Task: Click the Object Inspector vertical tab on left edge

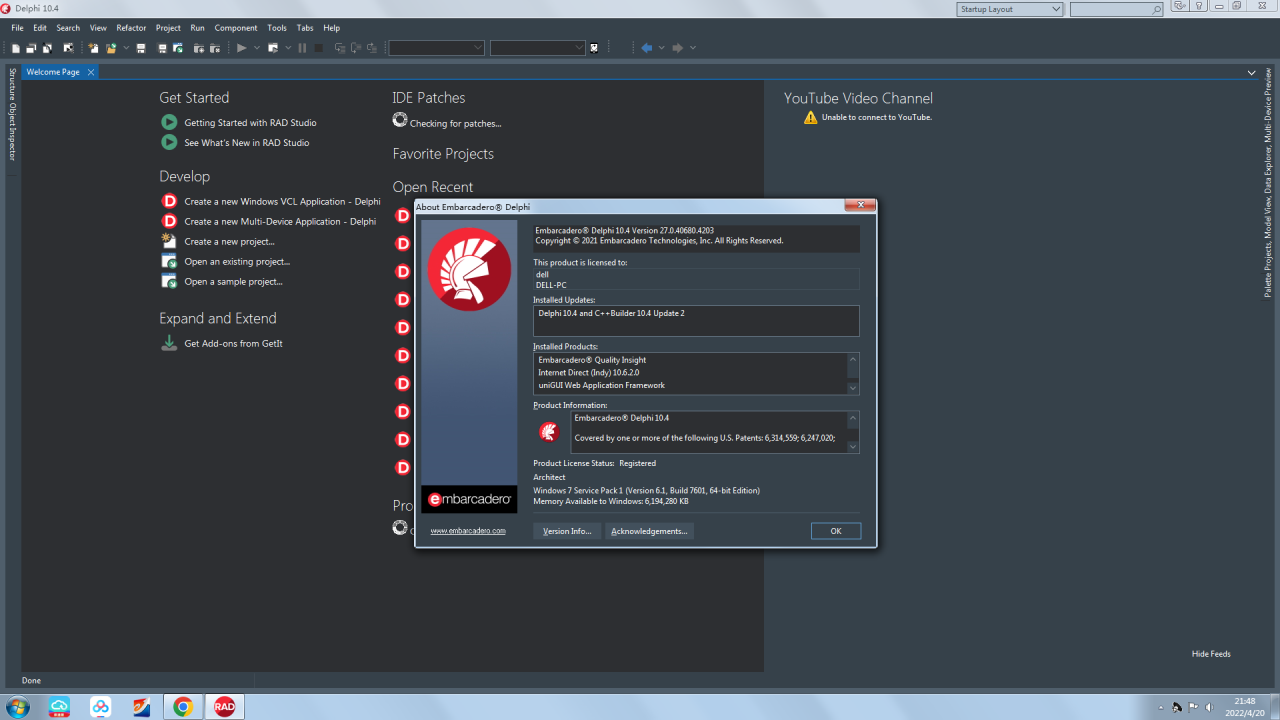Action: pyautogui.click(x=12, y=131)
